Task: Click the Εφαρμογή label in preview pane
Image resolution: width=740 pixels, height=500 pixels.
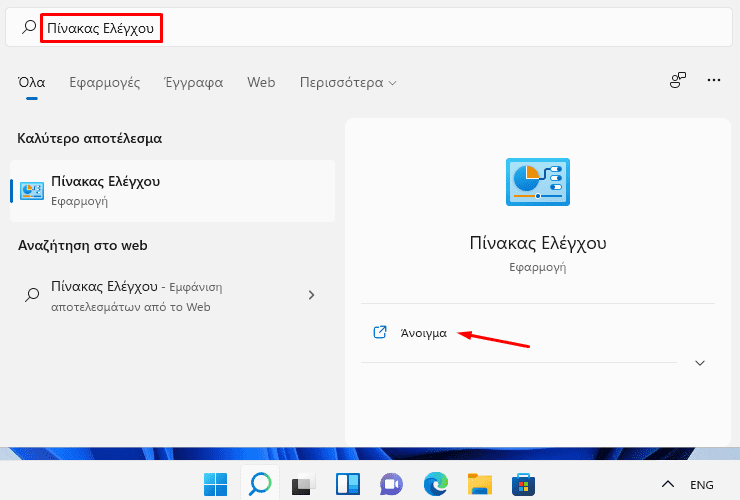Action: click(538, 268)
